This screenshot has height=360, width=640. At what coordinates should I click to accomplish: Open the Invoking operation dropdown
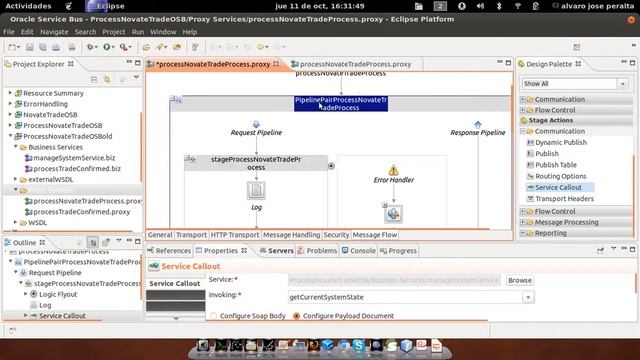tap(528, 297)
